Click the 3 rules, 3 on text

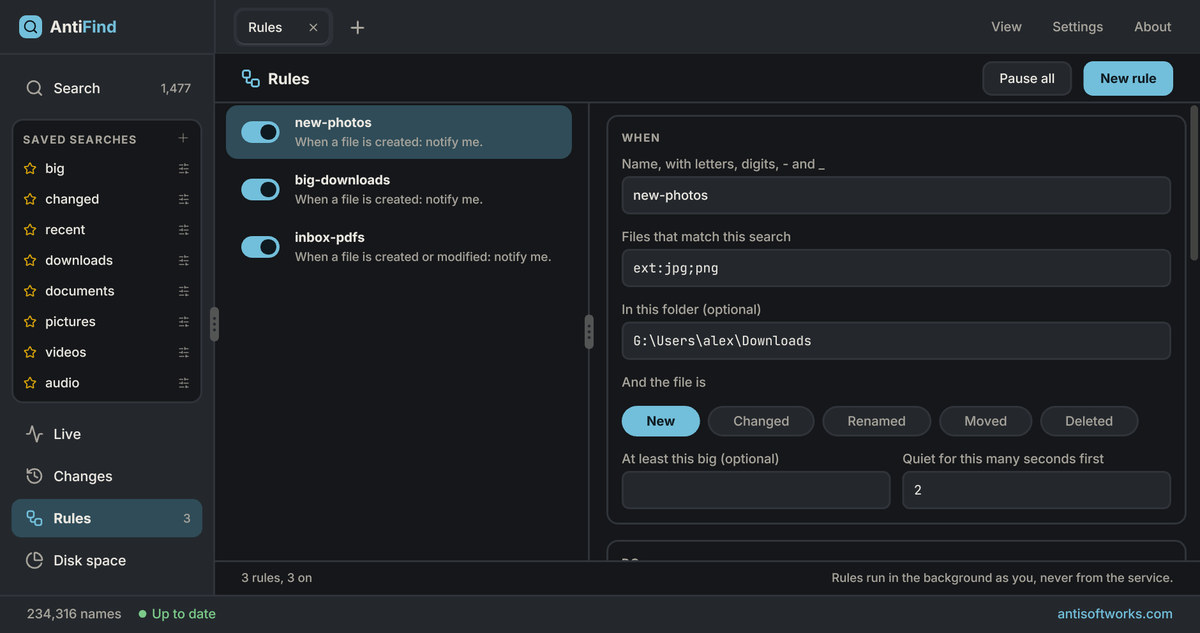(x=277, y=578)
